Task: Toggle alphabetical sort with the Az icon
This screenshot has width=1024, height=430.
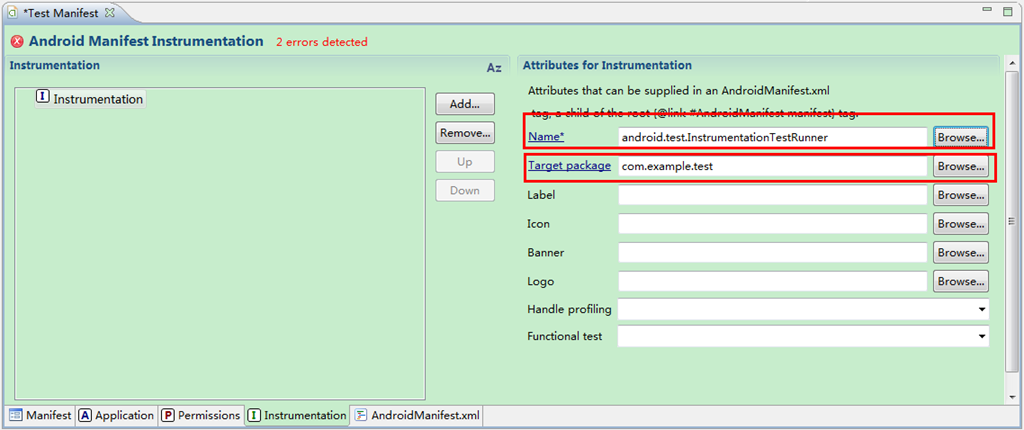Action: 494,68
